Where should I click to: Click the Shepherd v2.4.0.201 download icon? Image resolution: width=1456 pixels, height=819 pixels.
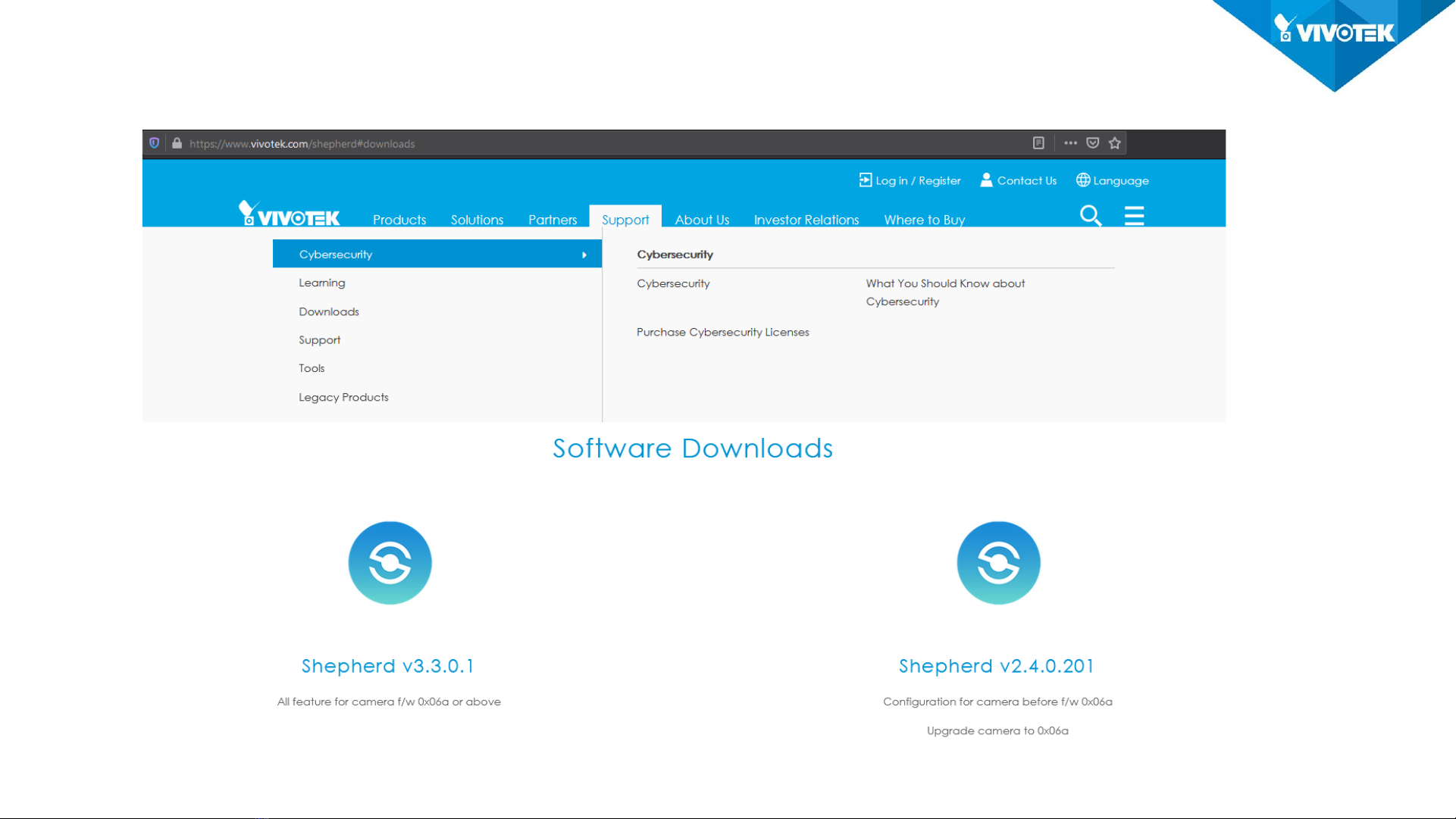tap(998, 563)
